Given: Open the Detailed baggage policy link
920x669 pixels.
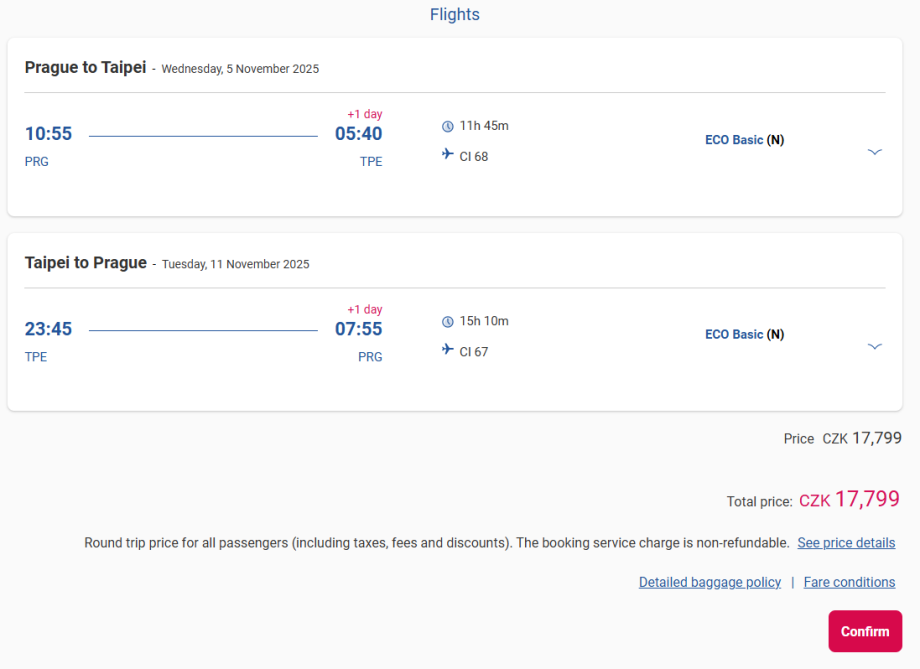Looking at the screenshot, I should (710, 582).
